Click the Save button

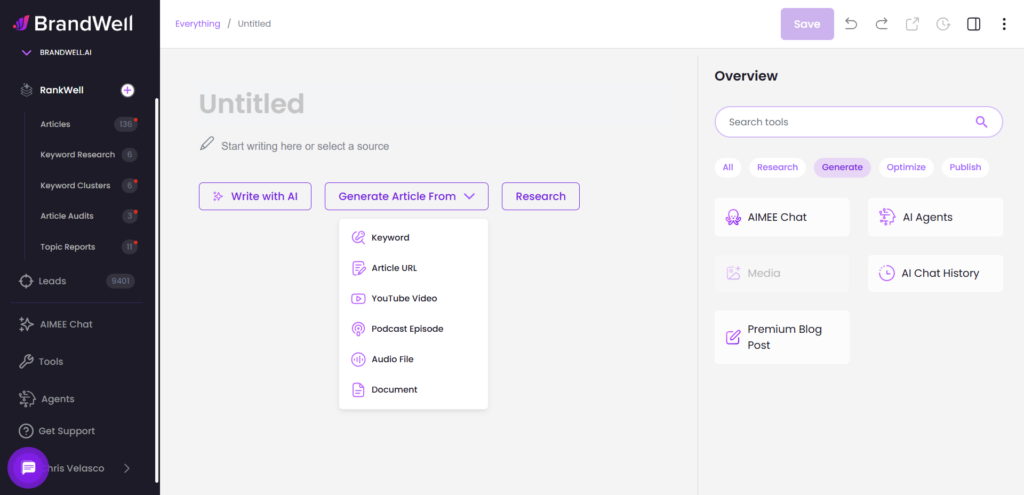click(x=807, y=24)
